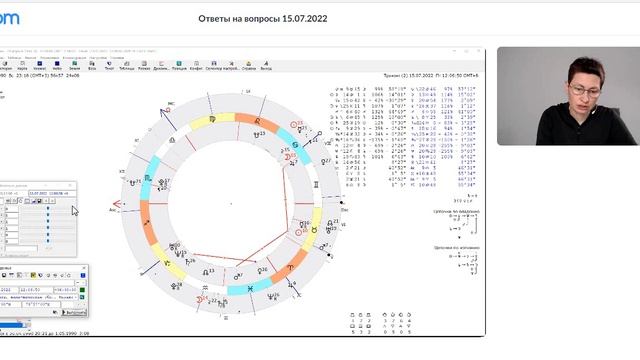Click the green icon beside the time fields
The image size is (640, 360).
[82, 290]
